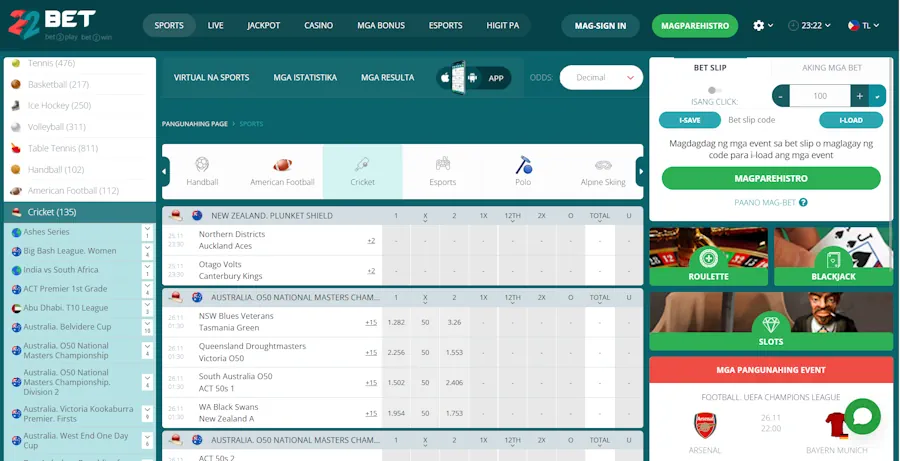Go to the Sports tab

[x=169, y=26]
